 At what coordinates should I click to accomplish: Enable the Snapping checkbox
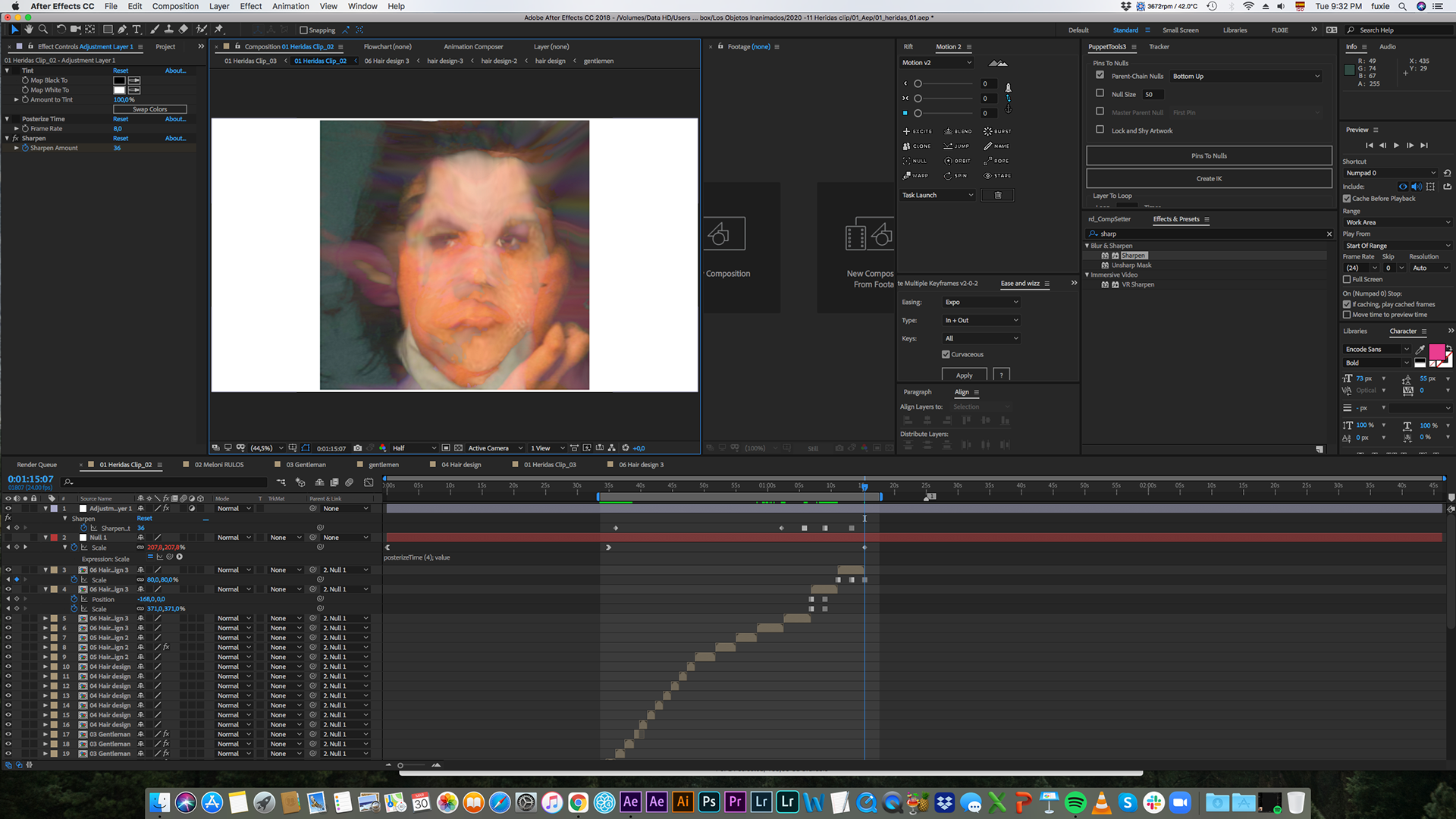(303, 30)
